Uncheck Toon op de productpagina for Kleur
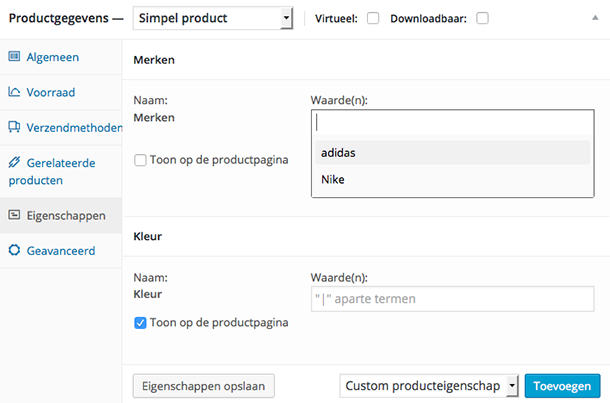 pos(140,323)
